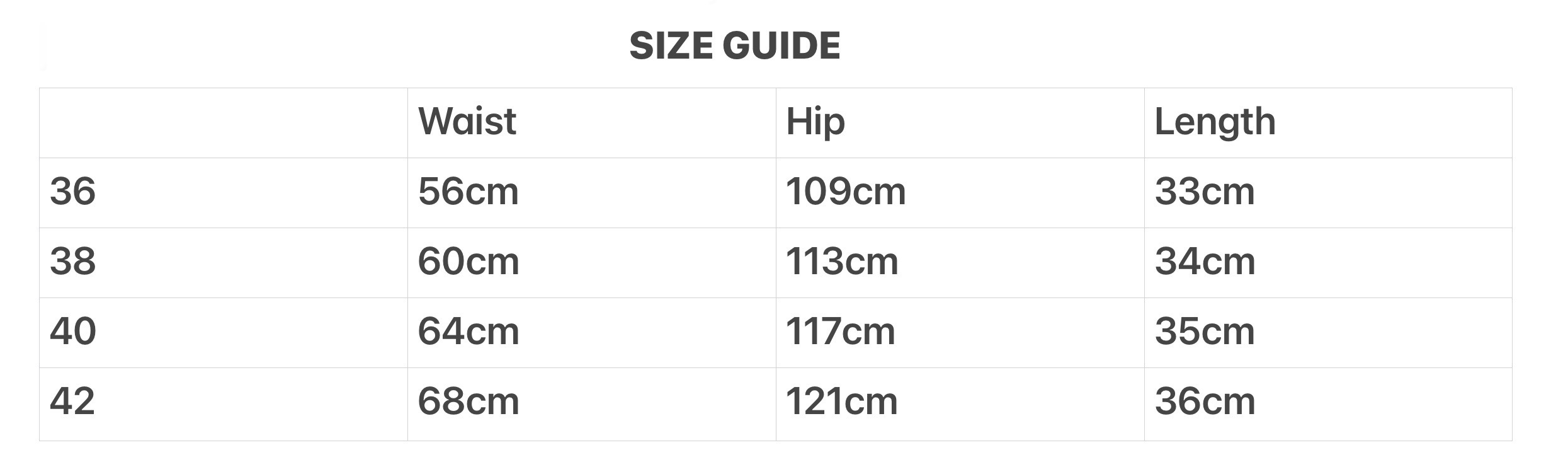Select the Hip column header
This screenshot has height=462, width=1568.
point(815,121)
